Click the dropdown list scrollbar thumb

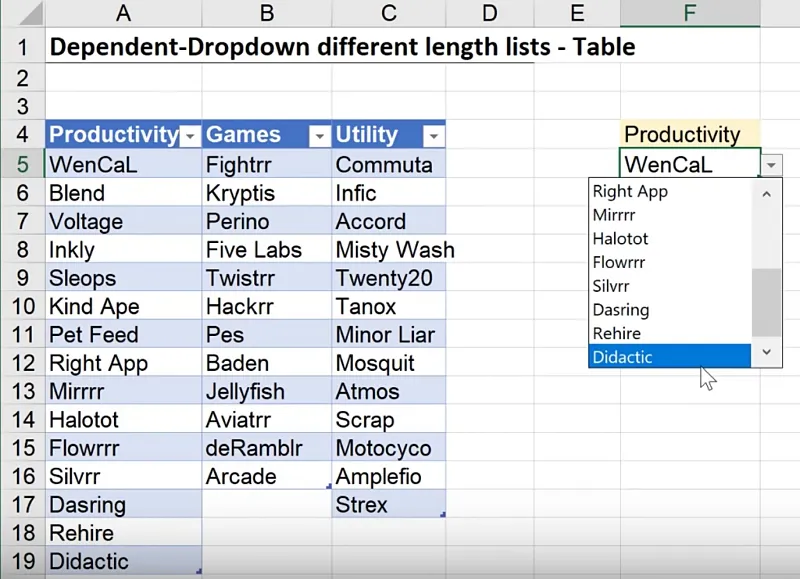(766, 302)
